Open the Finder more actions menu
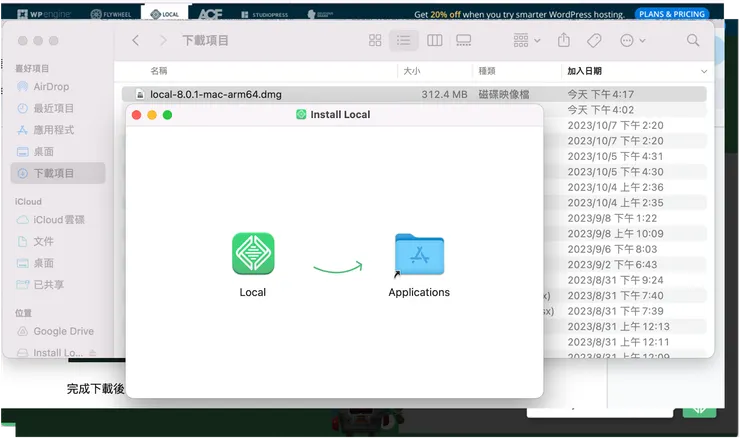The image size is (740, 438). click(632, 41)
